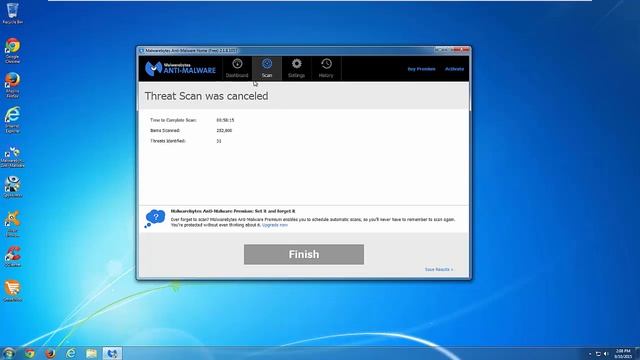640x360 pixels.
Task: Switch to the History tab
Action: point(326,68)
